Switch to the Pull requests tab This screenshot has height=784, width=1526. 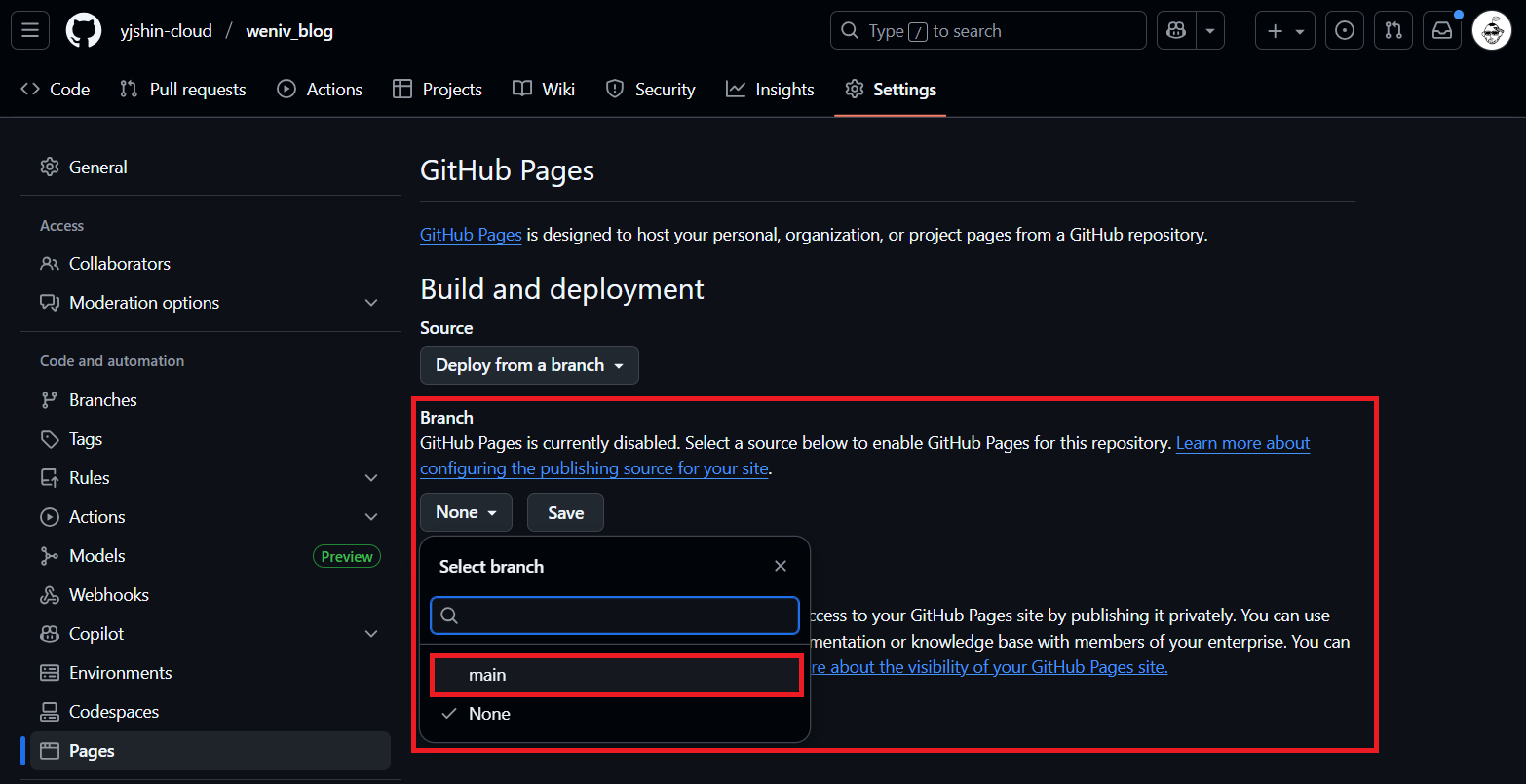click(x=183, y=89)
